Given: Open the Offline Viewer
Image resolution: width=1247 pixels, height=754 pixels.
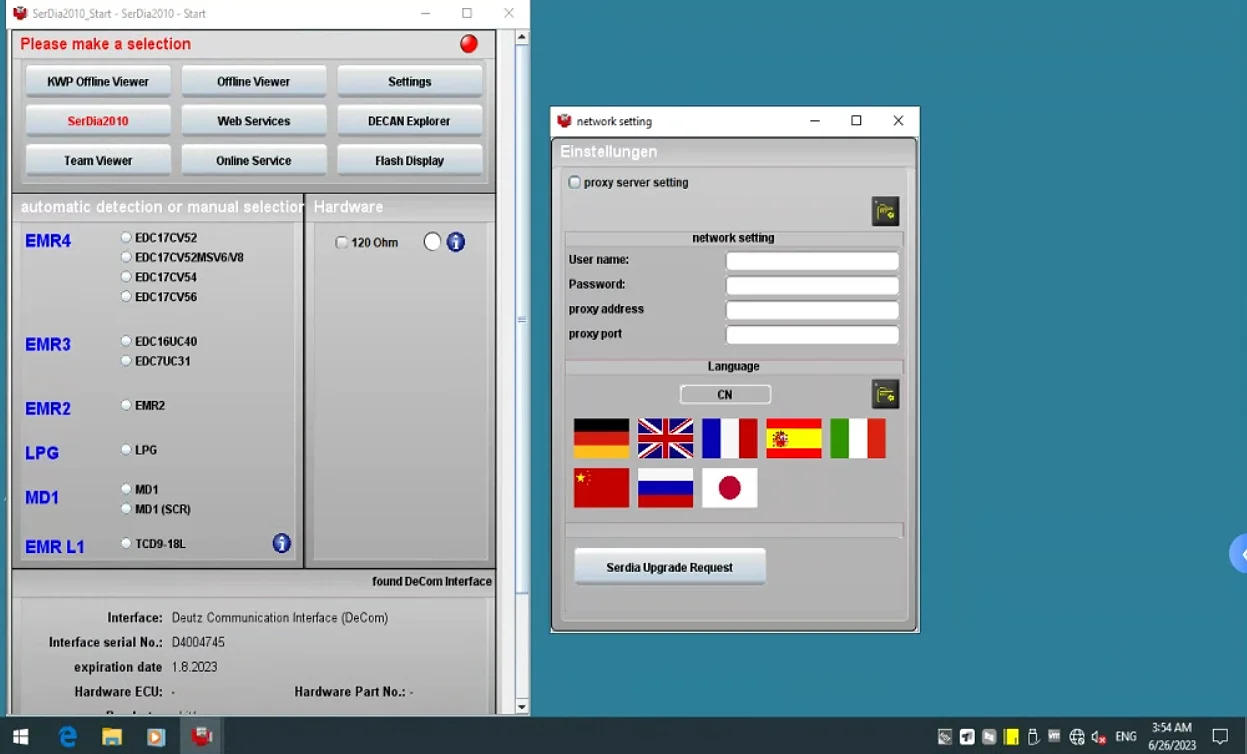Looking at the screenshot, I should (254, 82).
